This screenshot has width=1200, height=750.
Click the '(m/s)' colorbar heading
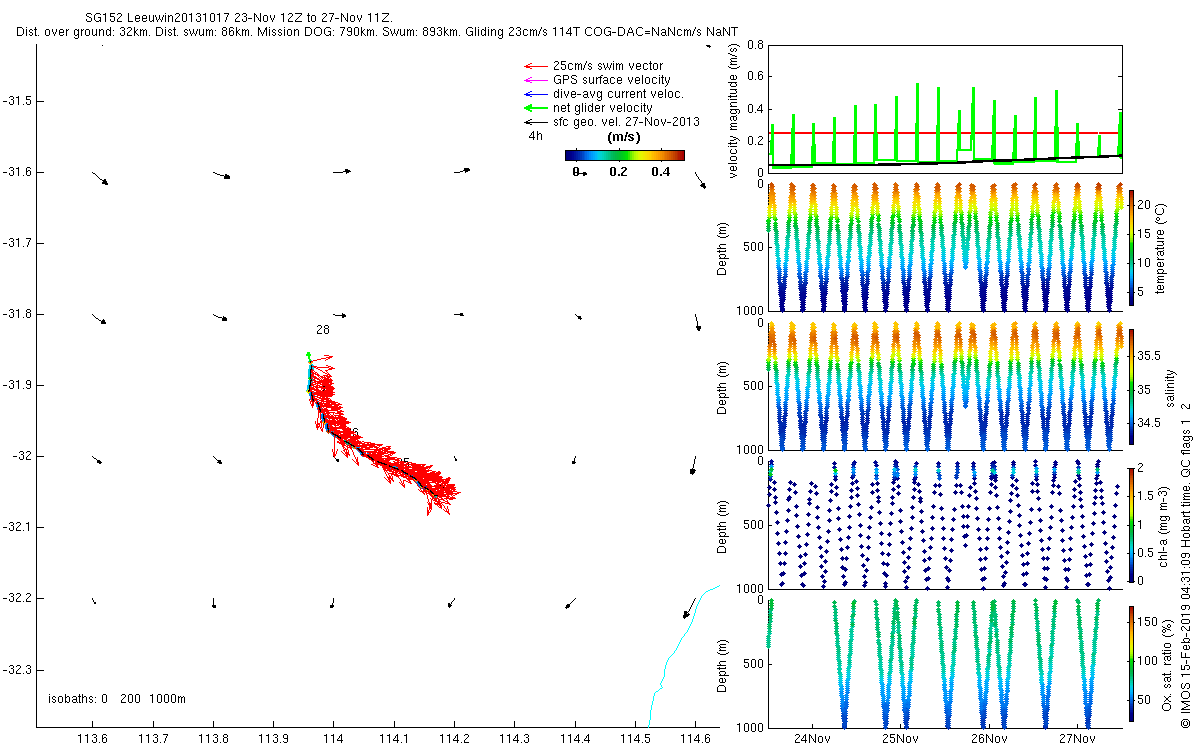[624, 137]
